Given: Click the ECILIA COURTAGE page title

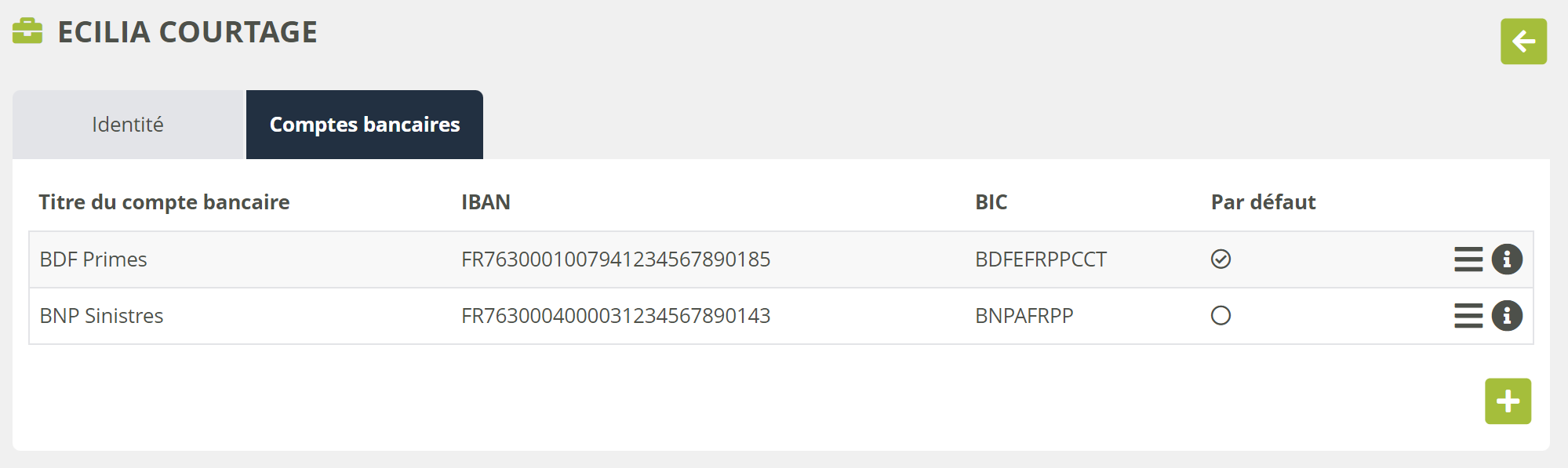Looking at the screenshot, I should 187,32.
